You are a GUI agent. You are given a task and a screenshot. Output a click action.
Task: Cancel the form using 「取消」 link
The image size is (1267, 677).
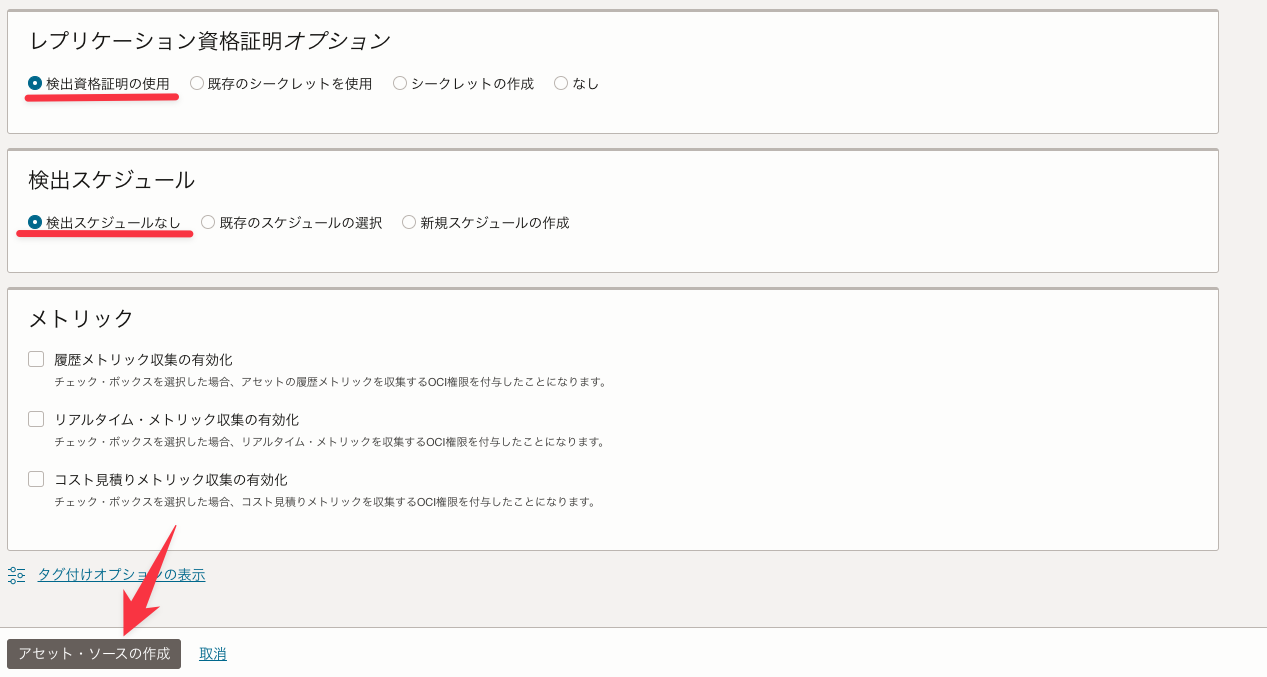212,652
